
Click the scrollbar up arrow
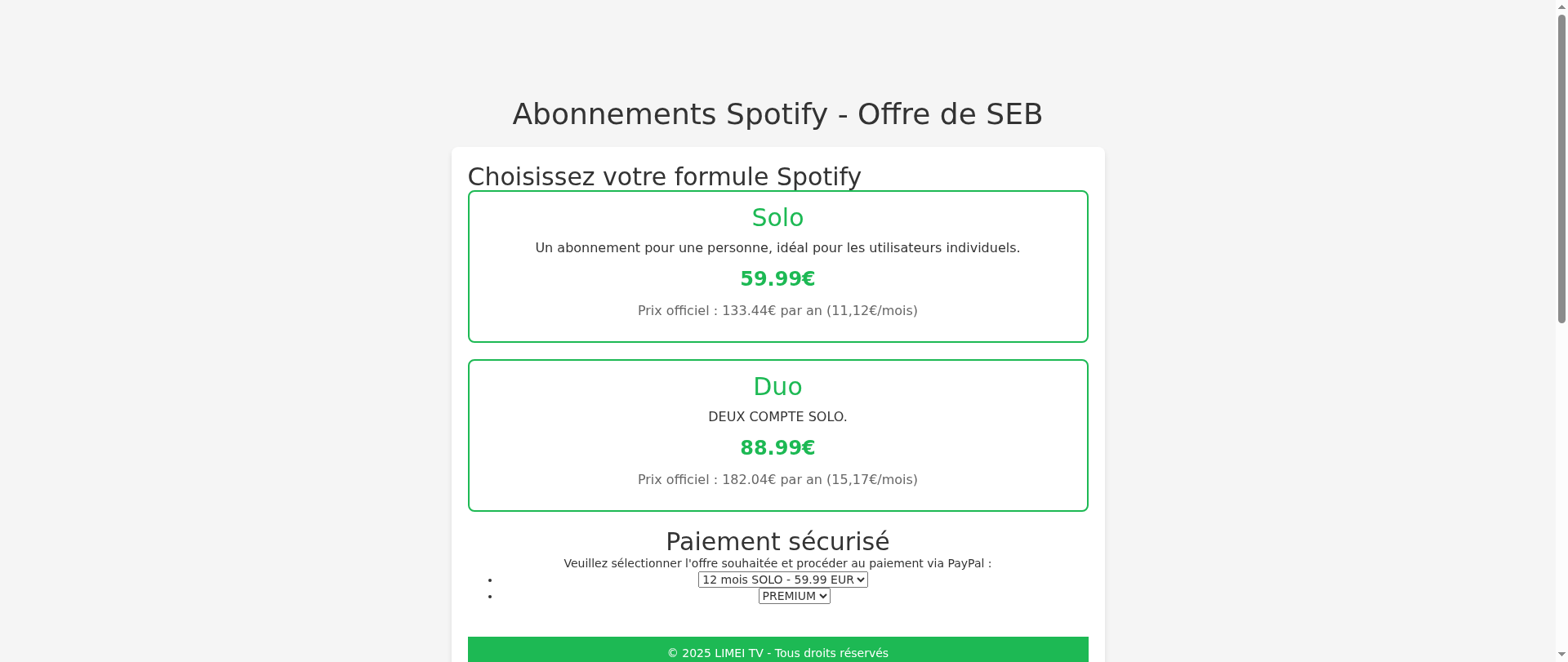coord(1561,7)
